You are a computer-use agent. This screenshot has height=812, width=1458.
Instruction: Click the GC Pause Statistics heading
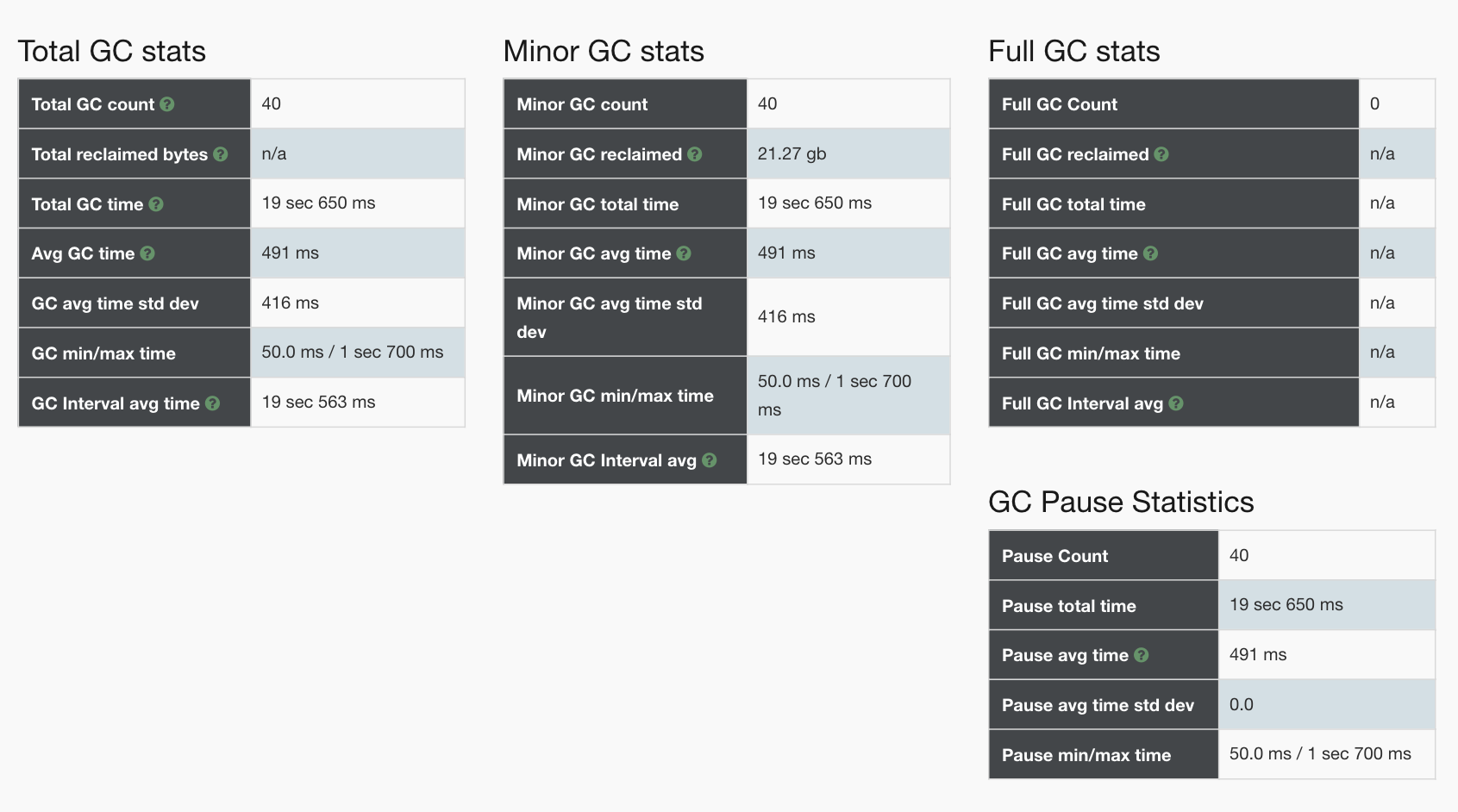click(x=1121, y=503)
